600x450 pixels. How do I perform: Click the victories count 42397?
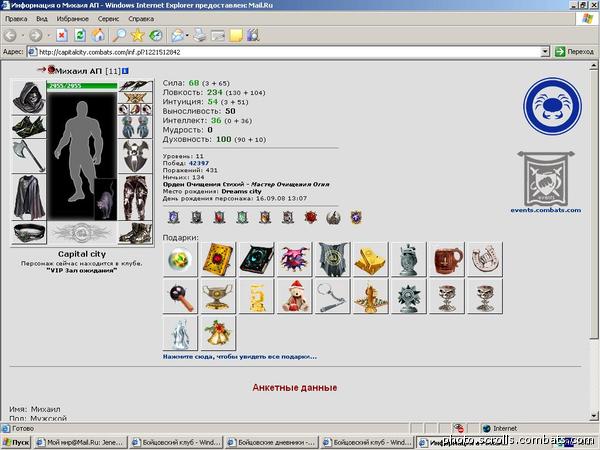coord(199,163)
